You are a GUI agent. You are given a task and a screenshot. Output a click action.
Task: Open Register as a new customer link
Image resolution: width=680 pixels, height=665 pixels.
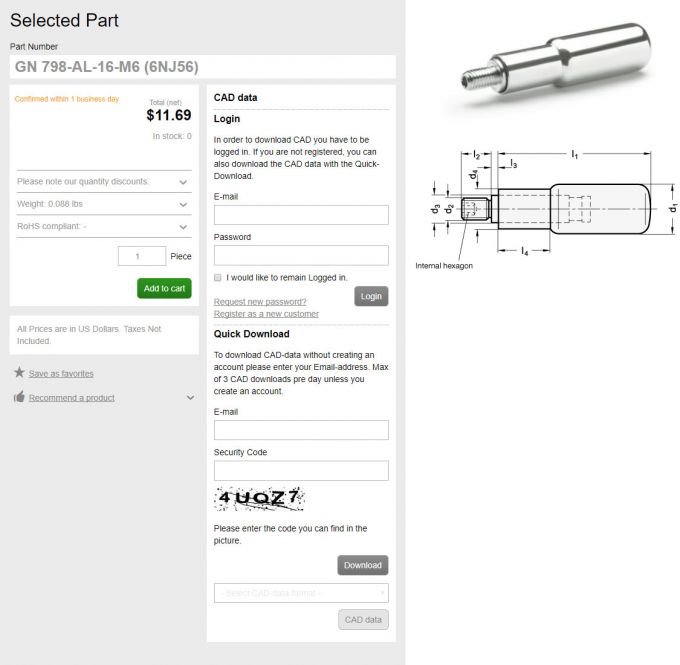(x=266, y=314)
